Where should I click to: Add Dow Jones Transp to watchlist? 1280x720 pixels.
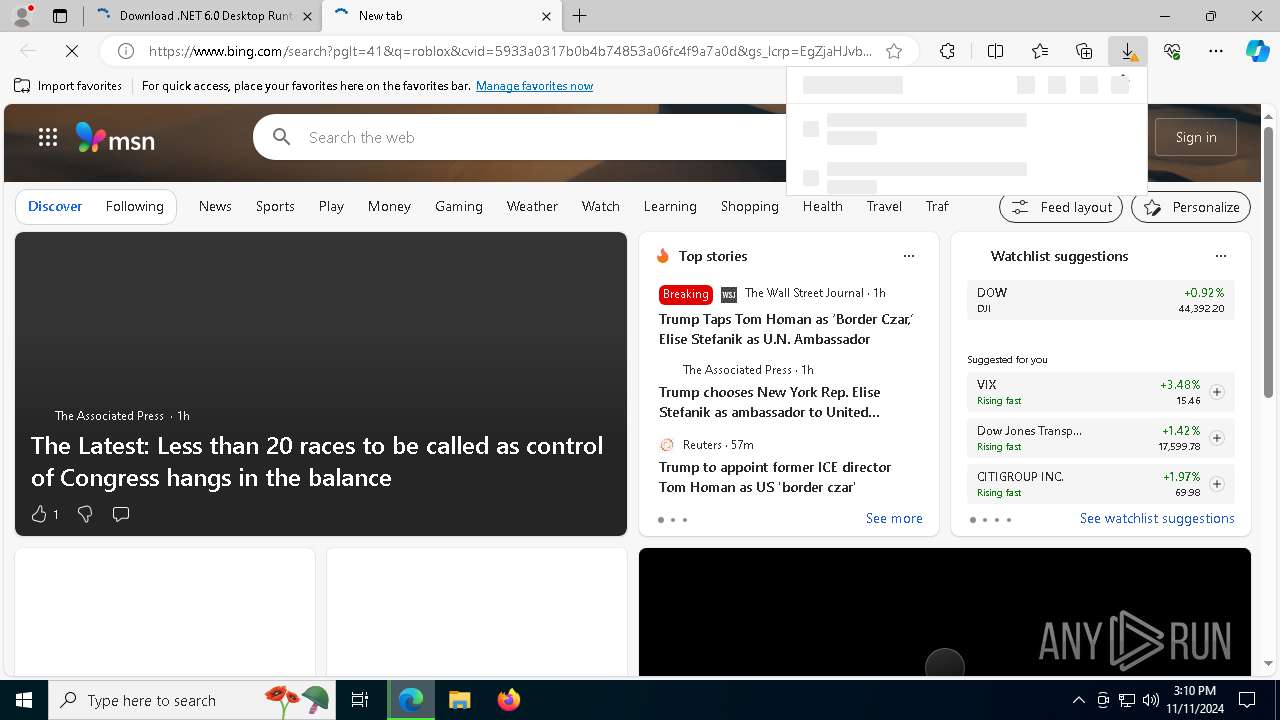point(1217,438)
